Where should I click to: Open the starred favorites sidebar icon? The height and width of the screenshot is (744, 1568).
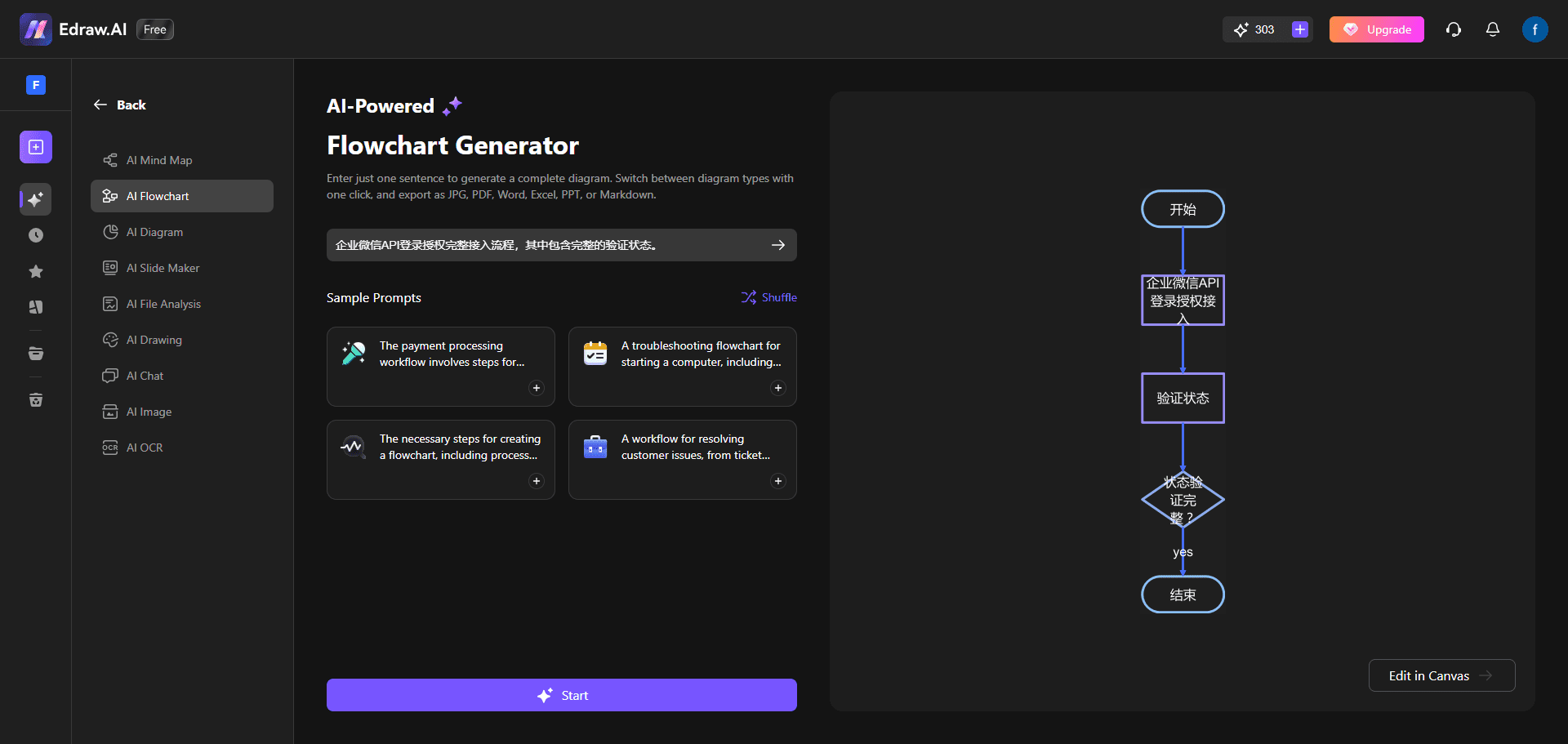(x=36, y=271)
